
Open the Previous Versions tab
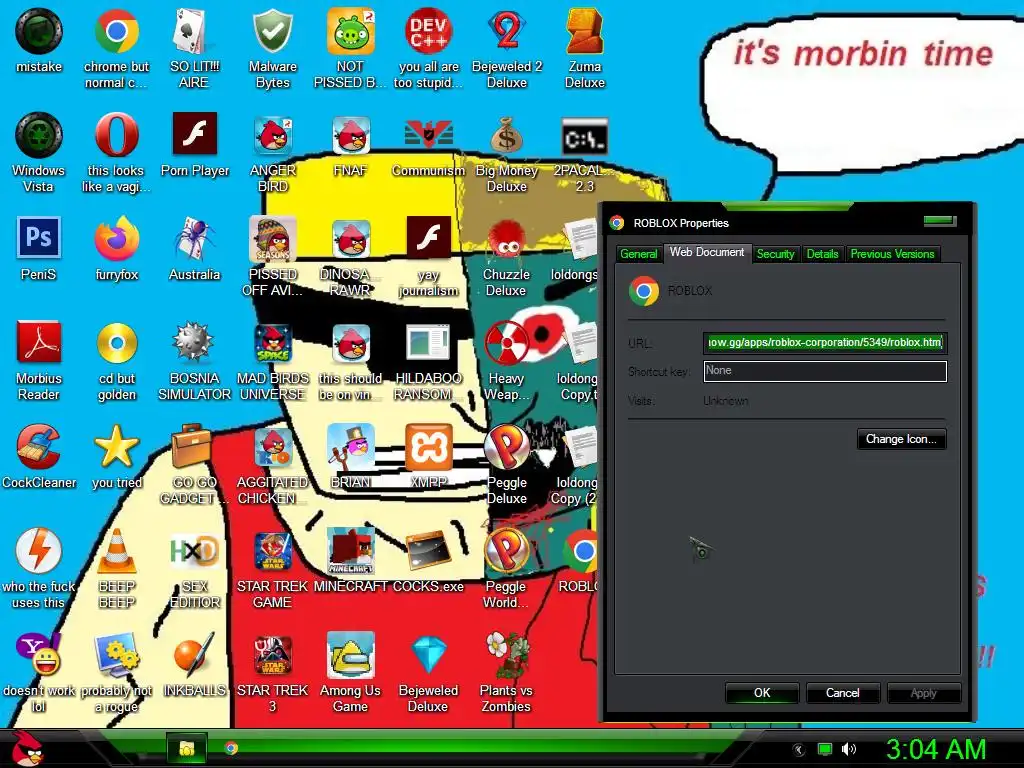[892, 254]
